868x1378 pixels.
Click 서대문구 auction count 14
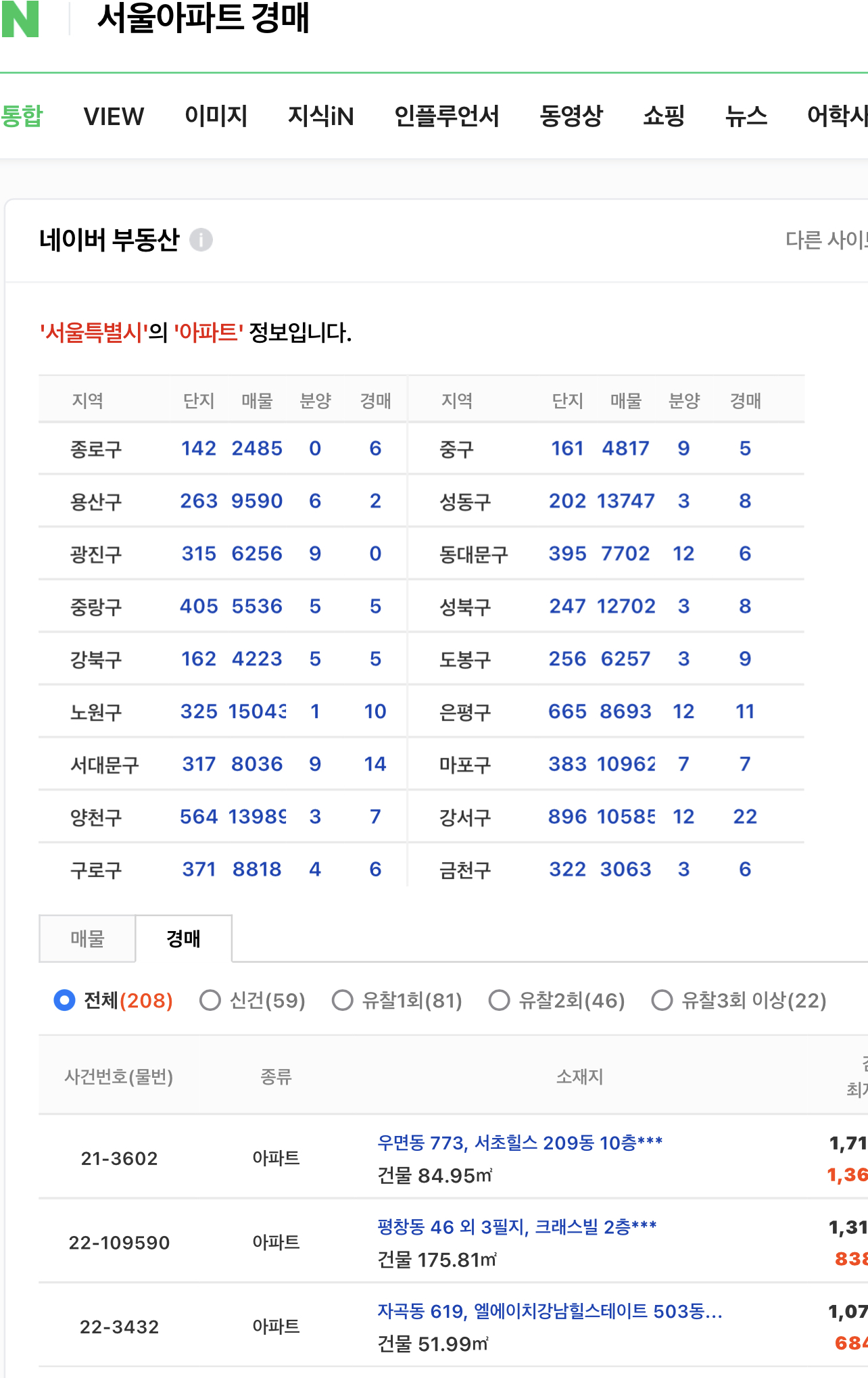[375, 764]
